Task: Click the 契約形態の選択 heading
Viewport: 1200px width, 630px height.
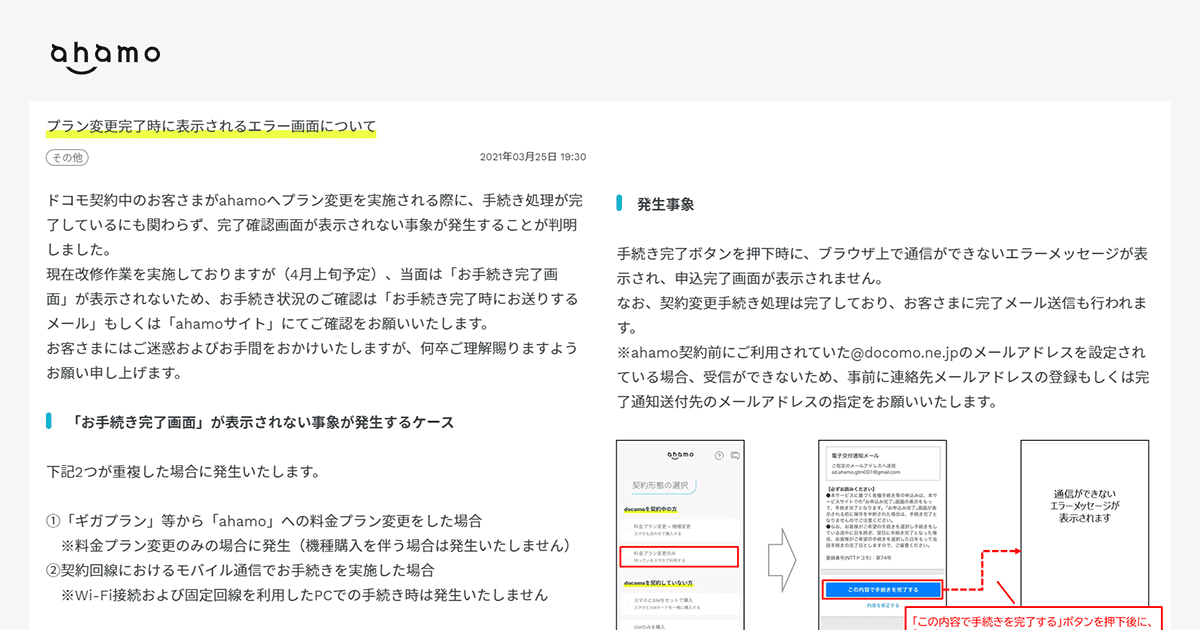Action: pyautogui.click(x=662, y=484)
